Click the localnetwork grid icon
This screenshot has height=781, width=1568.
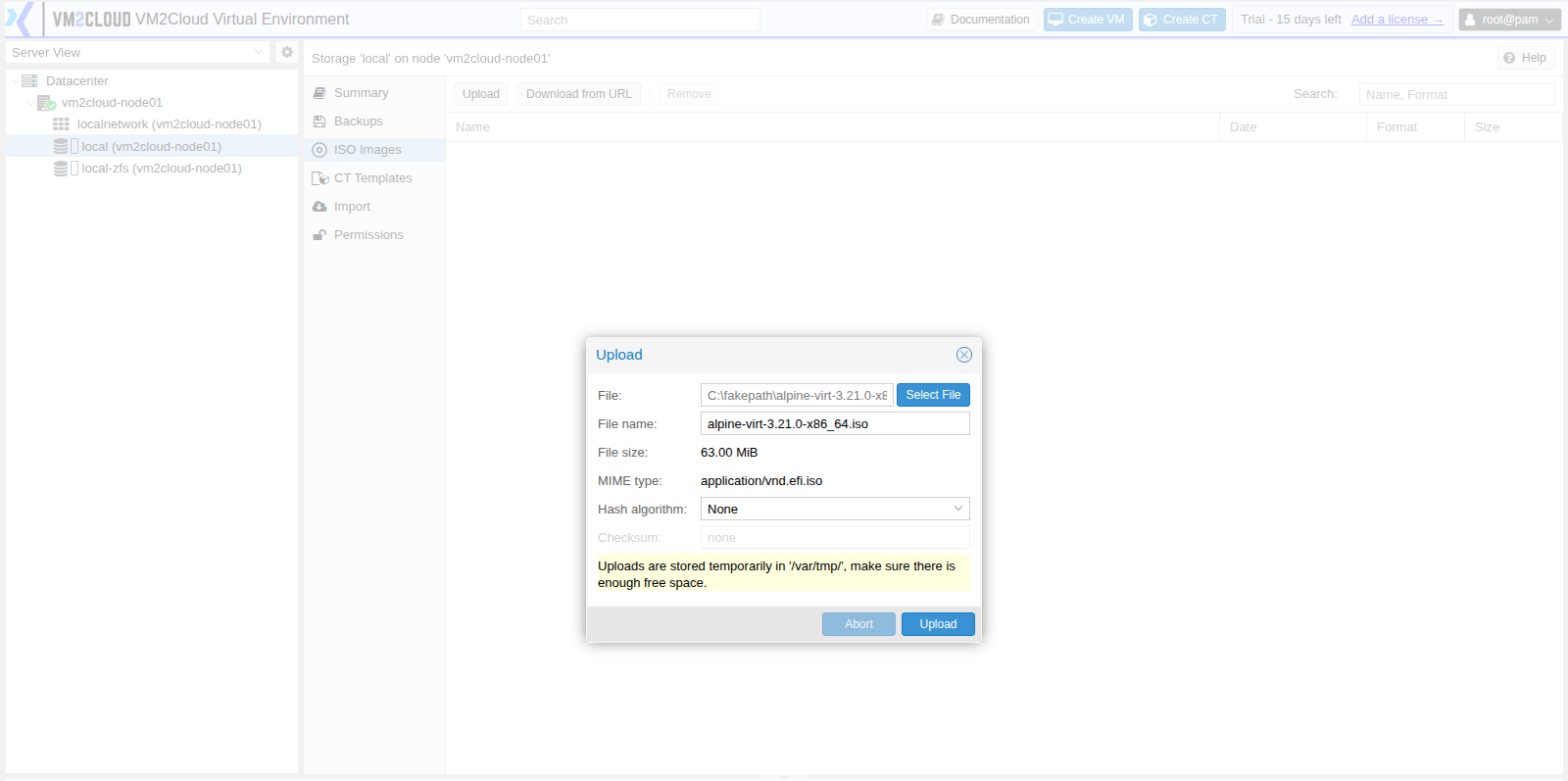[x=61, y=124]
